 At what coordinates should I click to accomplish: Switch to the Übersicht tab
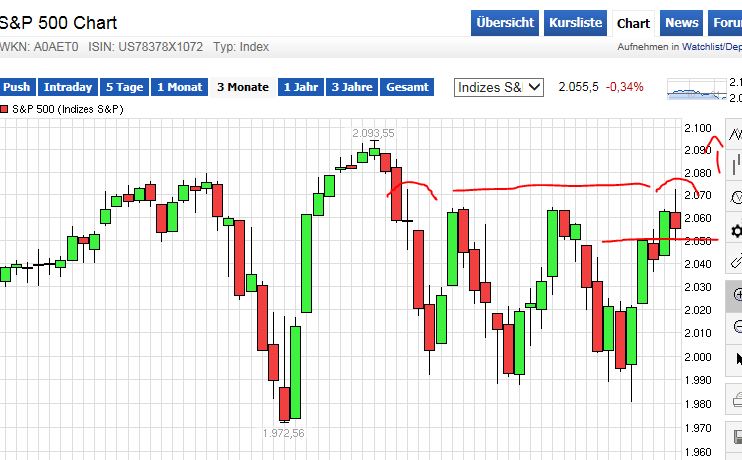click(x=505, y=23)
